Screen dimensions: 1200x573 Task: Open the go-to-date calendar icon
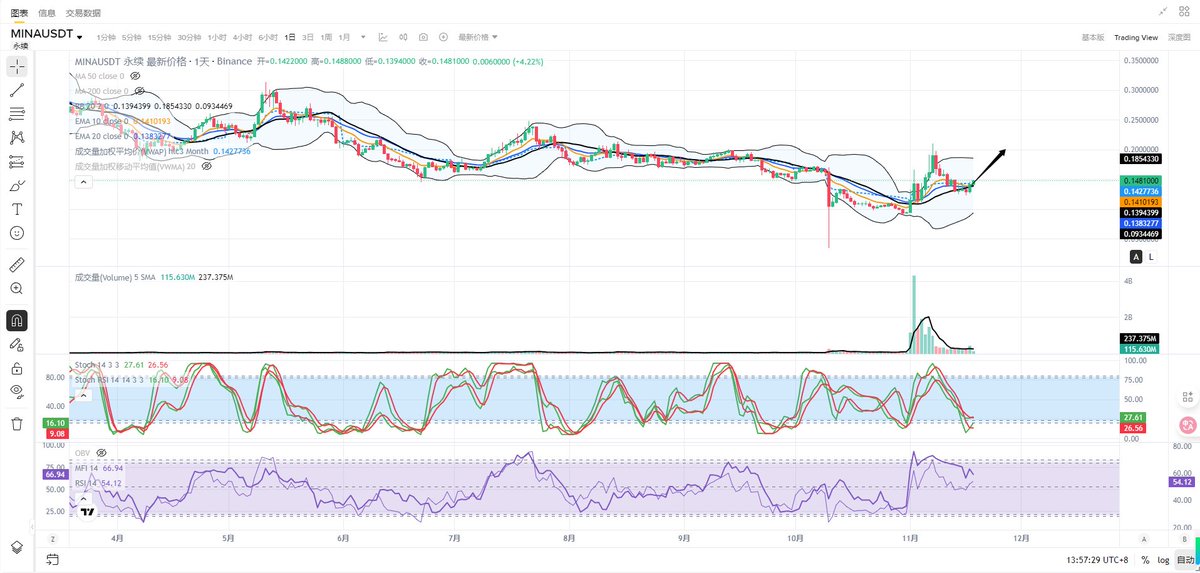[x=52, y=559]
